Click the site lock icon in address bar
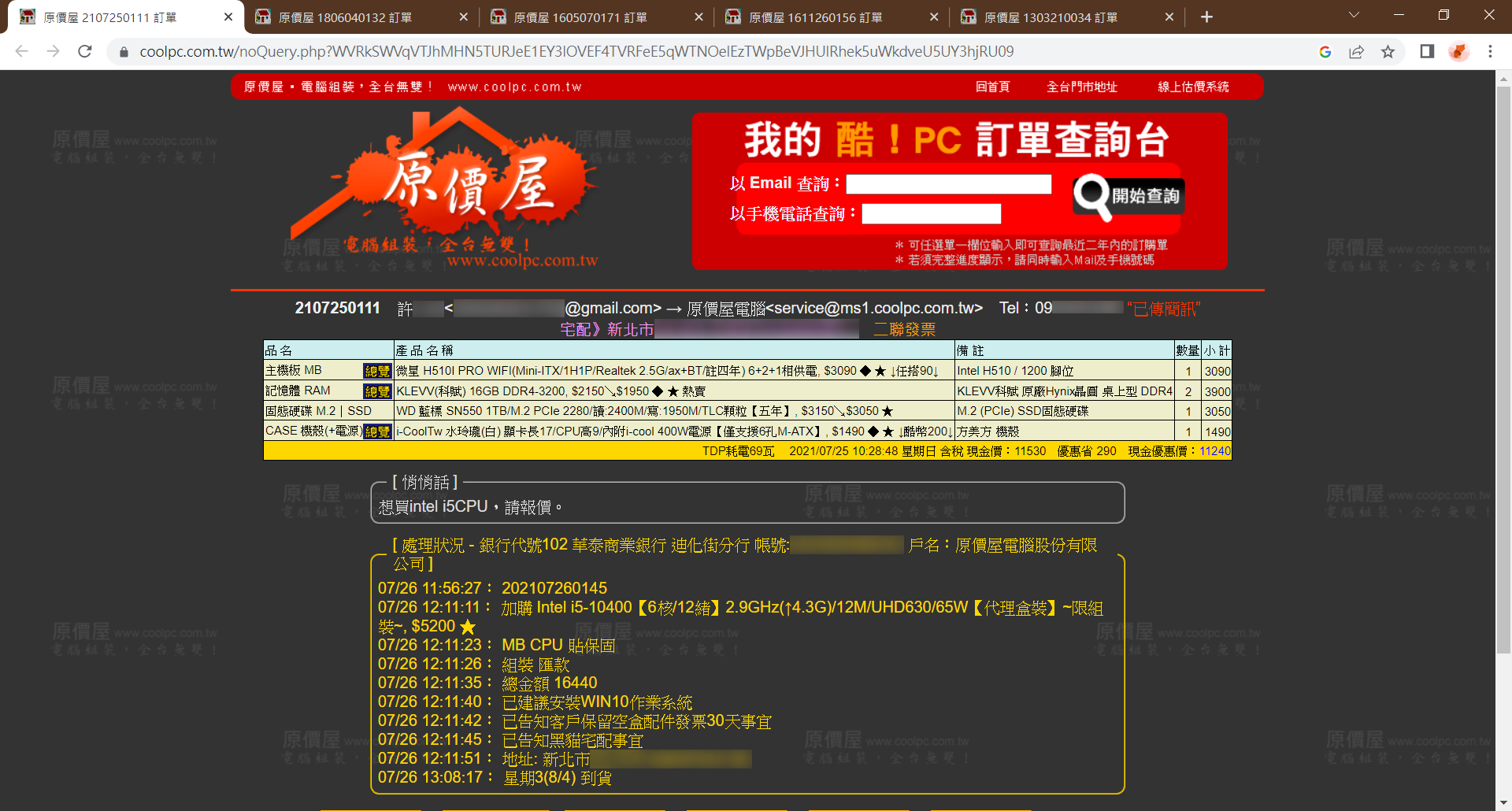Image resolution: width=1512 pixels, height=811 pixels. [124, 52]
